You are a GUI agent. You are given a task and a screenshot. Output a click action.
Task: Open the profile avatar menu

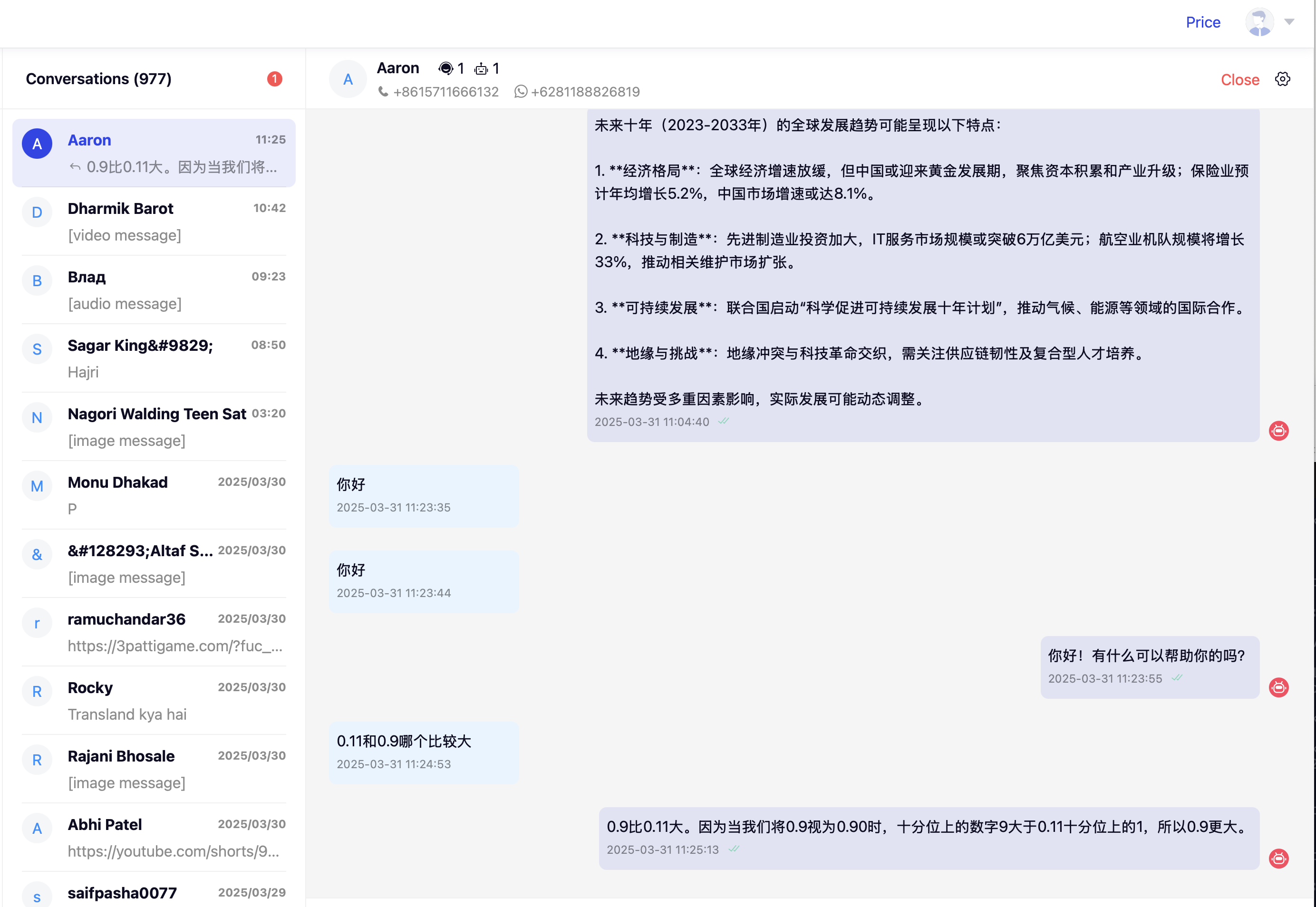click(x=1259, y=22)
